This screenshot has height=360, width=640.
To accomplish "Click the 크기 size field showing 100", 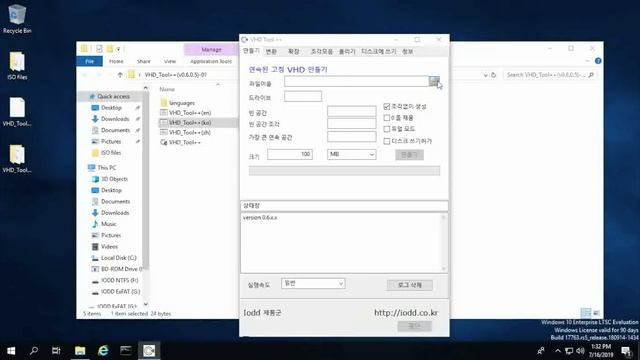I will [290, 154].
